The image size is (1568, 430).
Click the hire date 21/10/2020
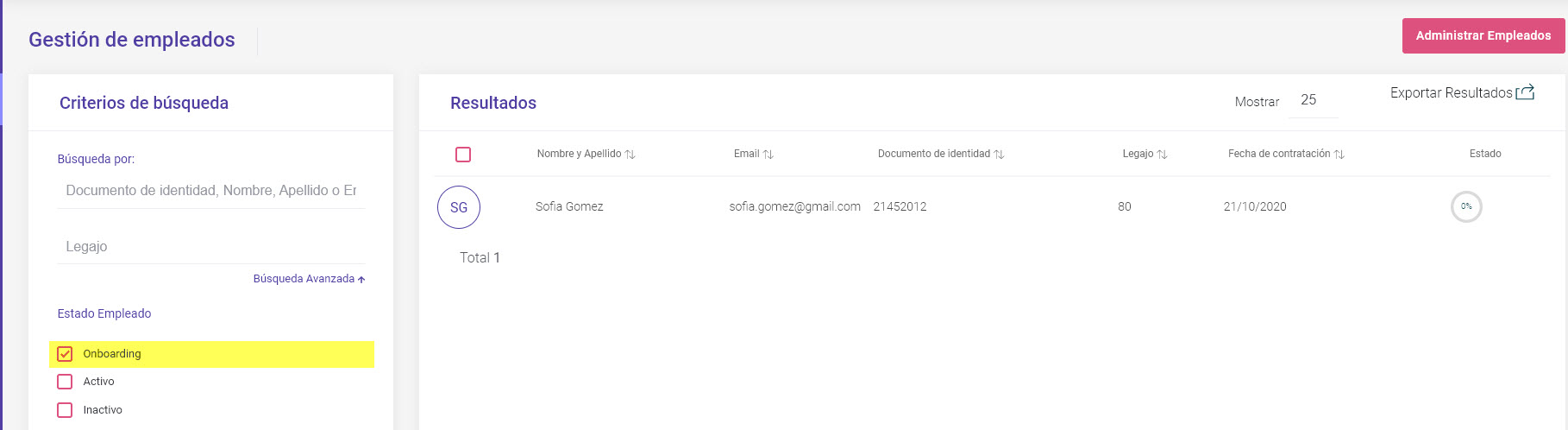[1255, 206]
